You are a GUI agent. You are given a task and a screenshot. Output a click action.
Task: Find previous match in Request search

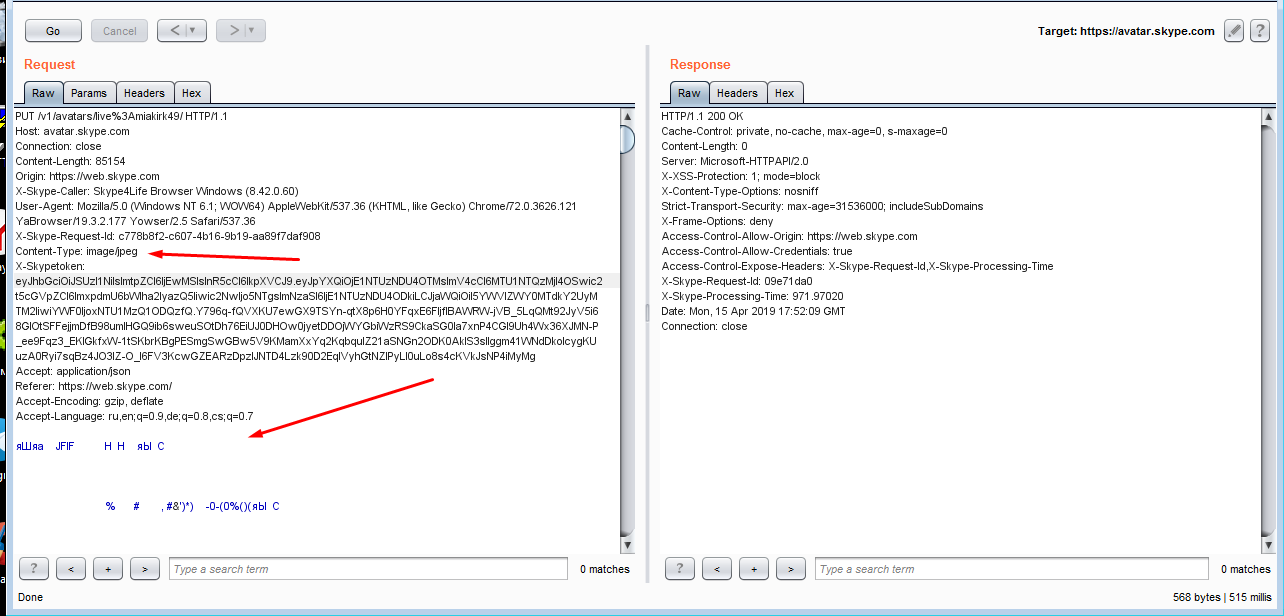pos(71,569)
